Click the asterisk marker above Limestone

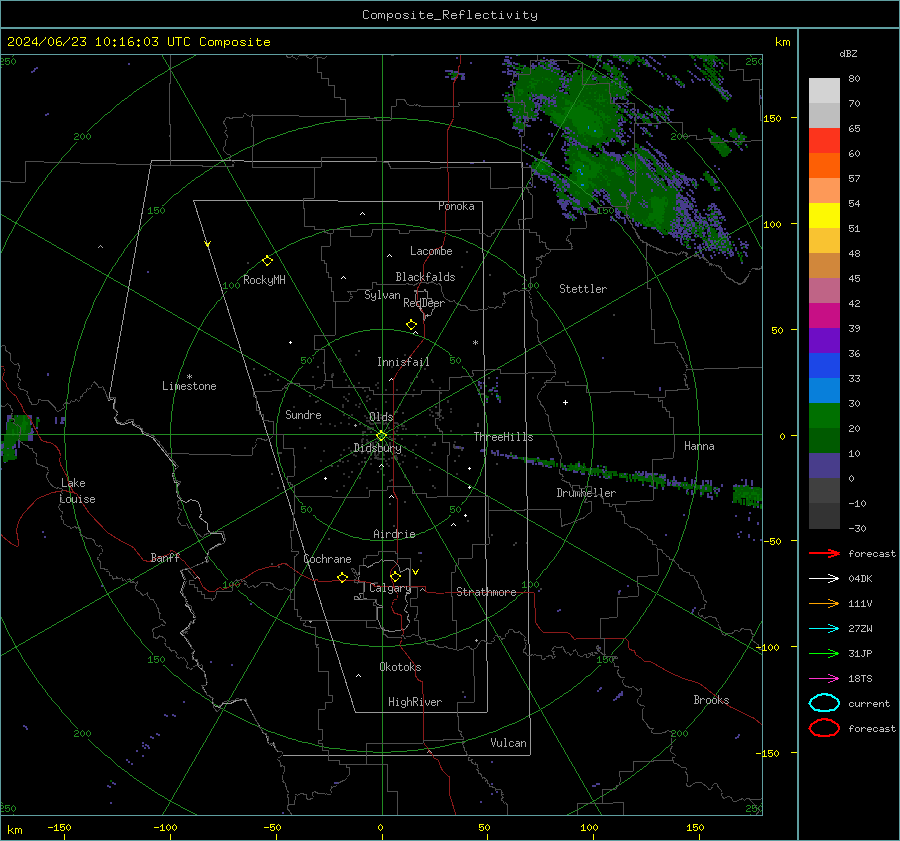pos(189,377)
